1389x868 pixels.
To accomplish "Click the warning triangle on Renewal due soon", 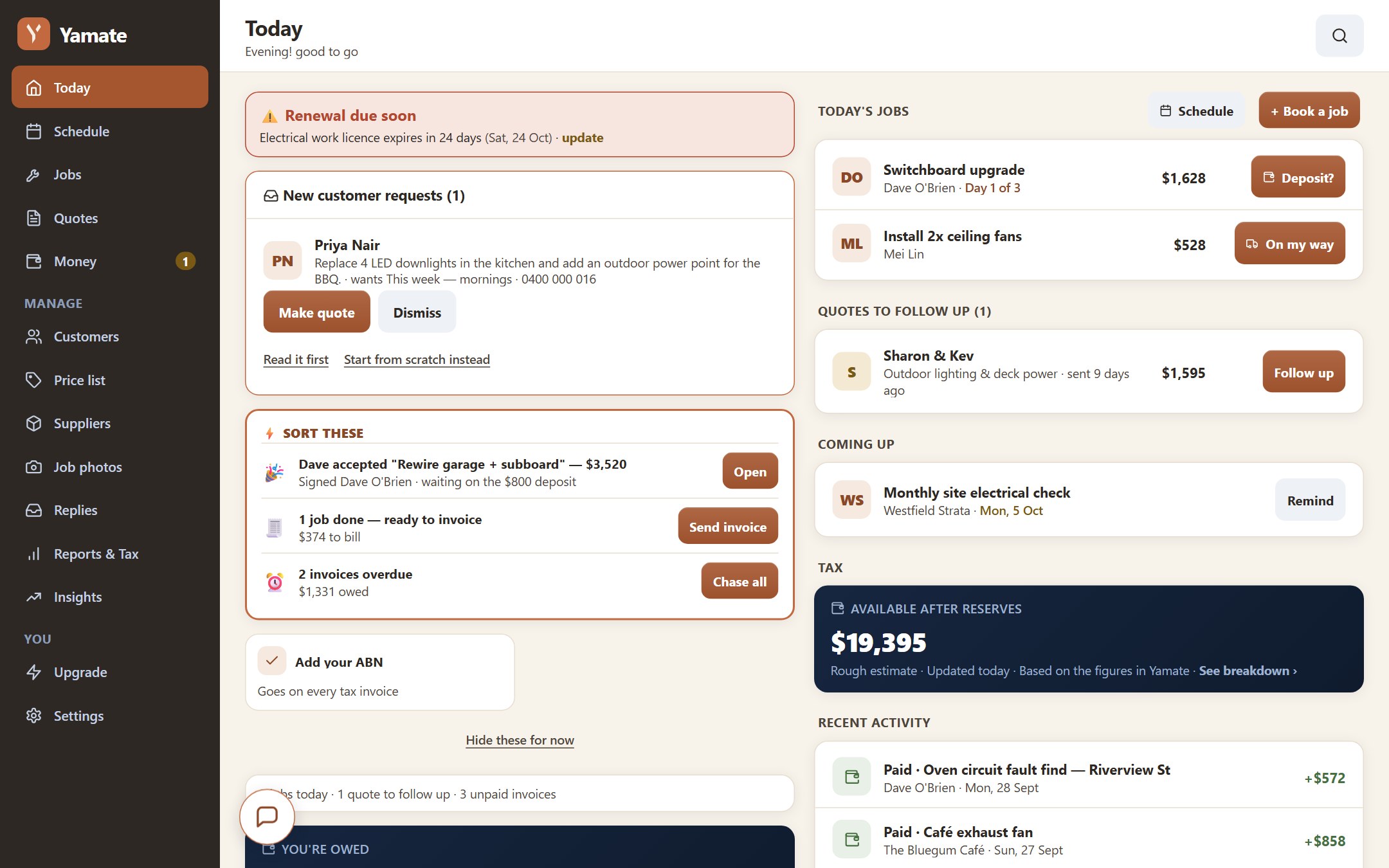I will tap(269, 116).
